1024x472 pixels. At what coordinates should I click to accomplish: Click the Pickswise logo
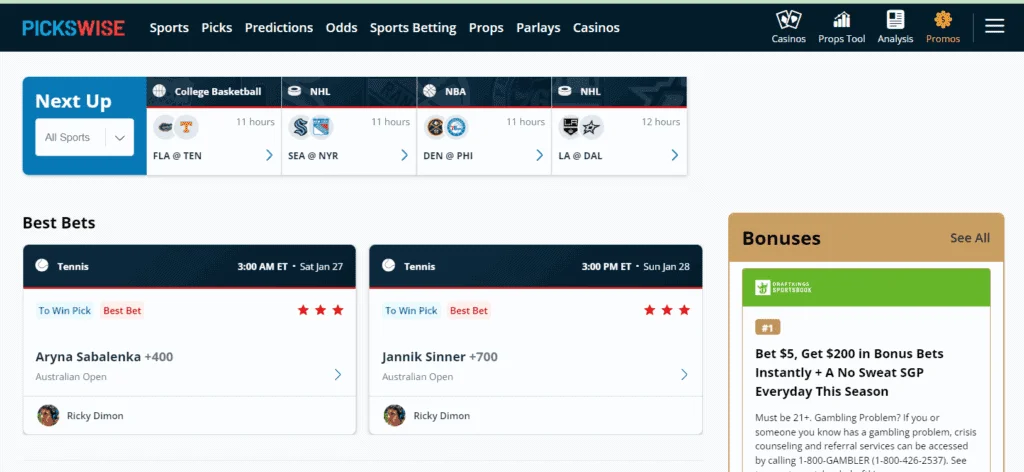(x=73, y=27)
